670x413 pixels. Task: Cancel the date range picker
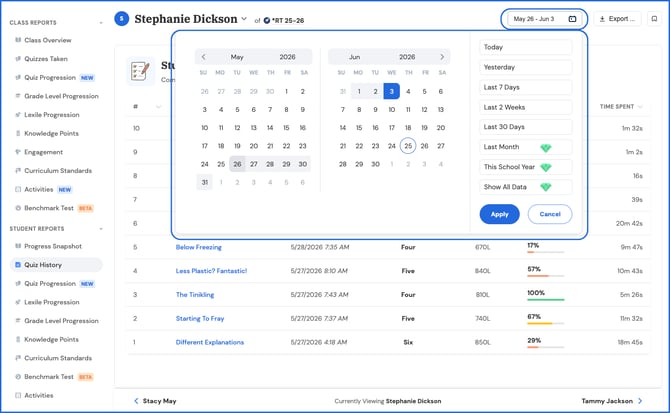tap(550, 214)
